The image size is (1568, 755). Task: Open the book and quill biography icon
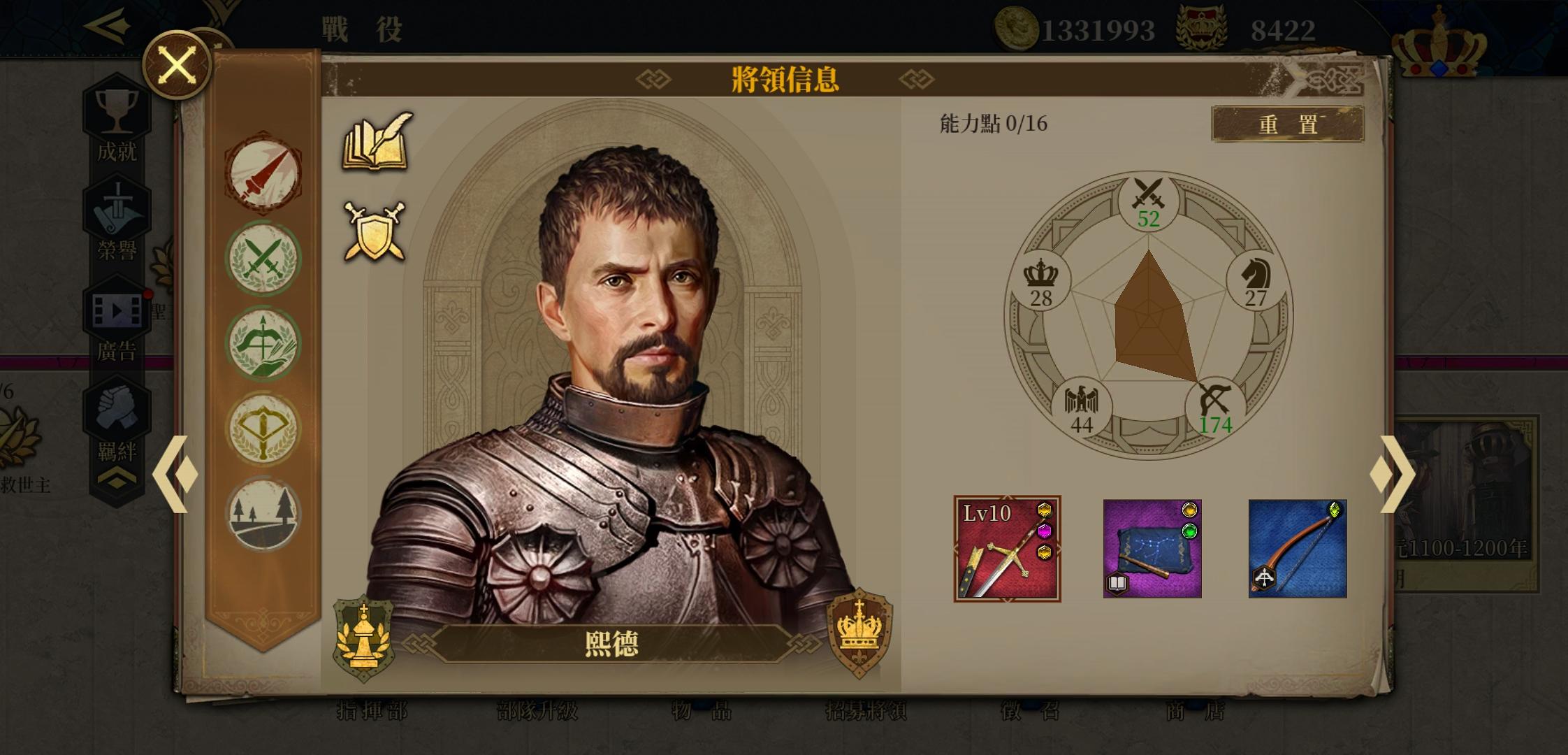pyautogui.click(x=377, y=141)
